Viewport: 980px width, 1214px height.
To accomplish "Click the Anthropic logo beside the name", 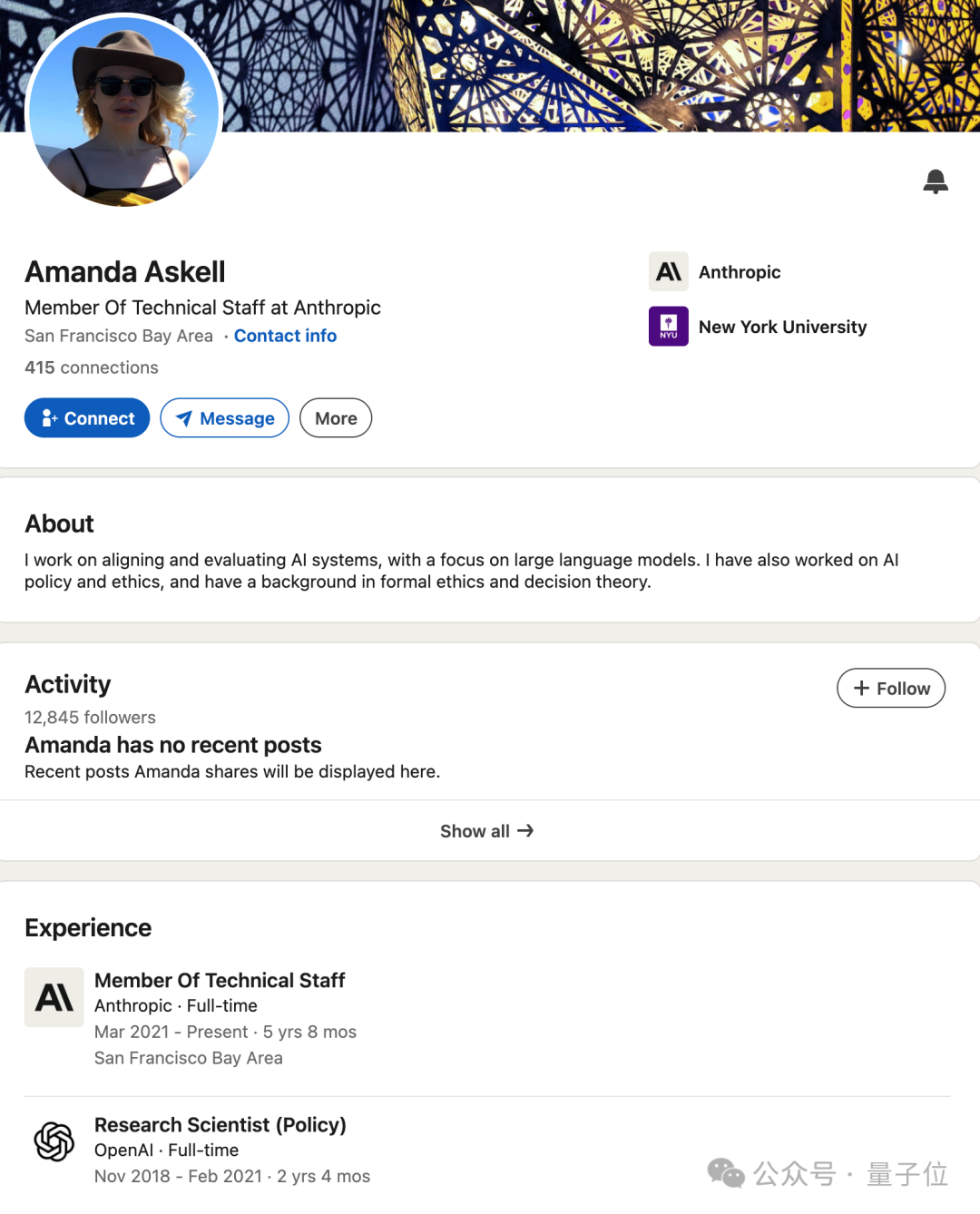I will 669,271.
